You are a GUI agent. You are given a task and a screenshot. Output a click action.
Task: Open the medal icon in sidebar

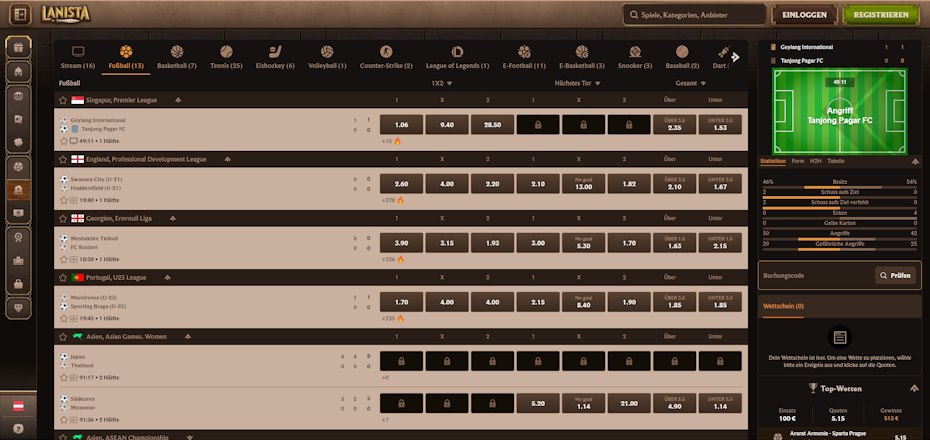(18, 237)
